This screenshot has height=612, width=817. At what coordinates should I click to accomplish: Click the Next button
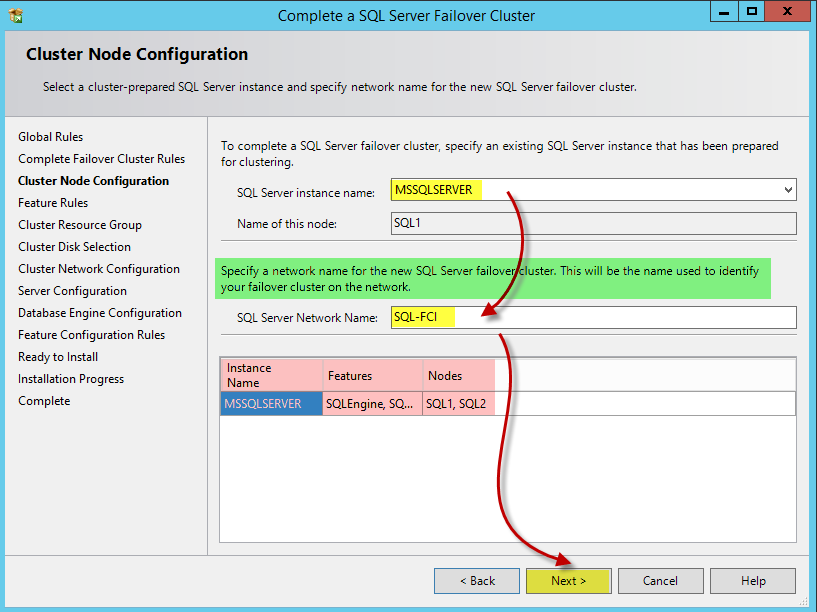(x=568, y=581)
